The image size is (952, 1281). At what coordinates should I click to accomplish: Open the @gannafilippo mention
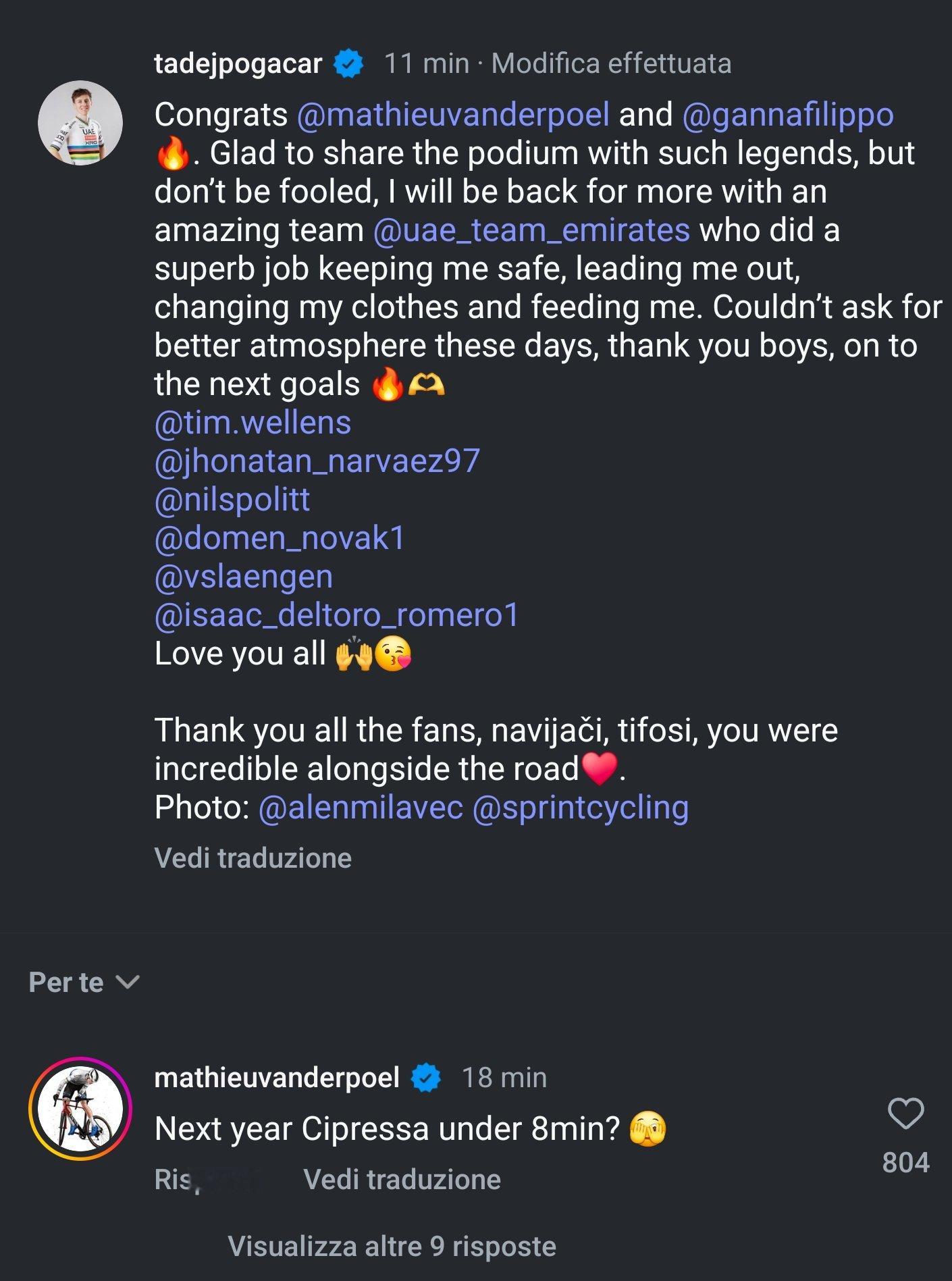click(788, 115)
